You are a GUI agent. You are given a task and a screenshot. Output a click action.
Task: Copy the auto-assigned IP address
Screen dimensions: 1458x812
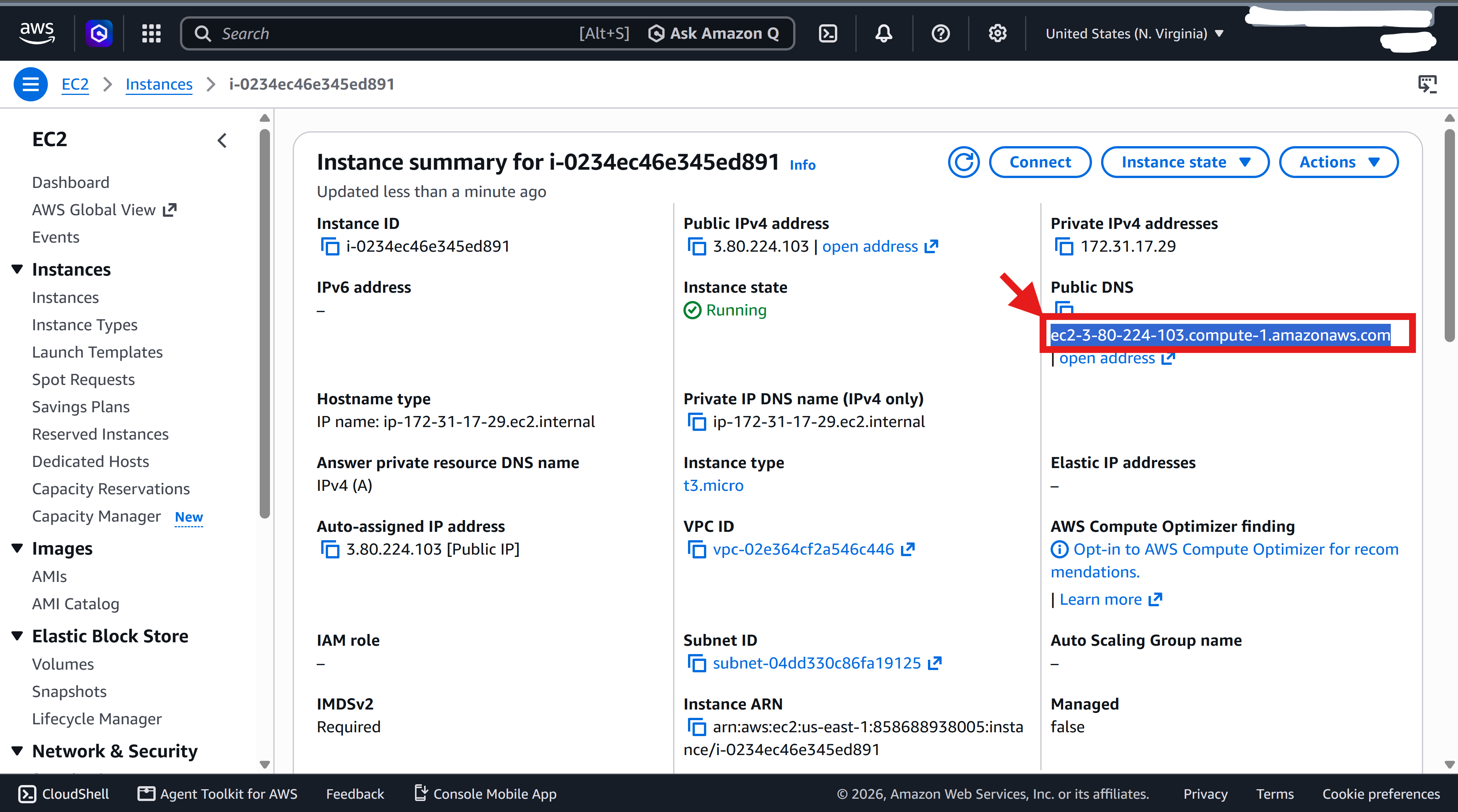click(x=330, y=549)
